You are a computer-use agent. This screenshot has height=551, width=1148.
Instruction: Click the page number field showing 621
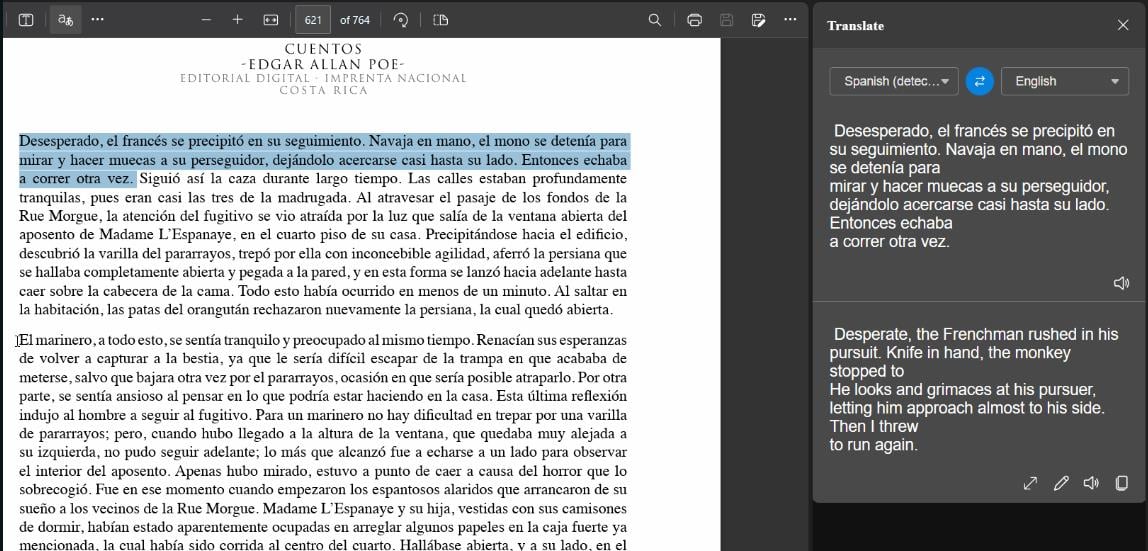(313, 20)
